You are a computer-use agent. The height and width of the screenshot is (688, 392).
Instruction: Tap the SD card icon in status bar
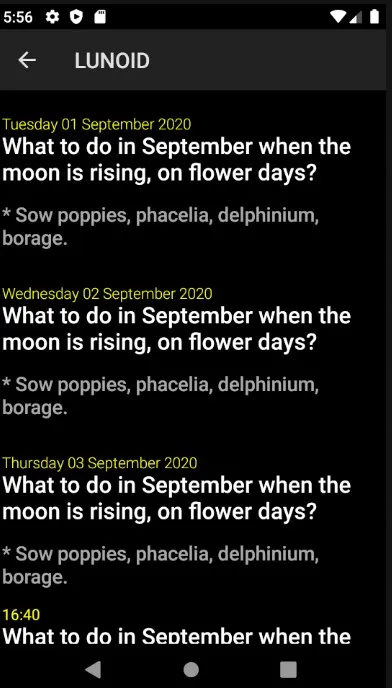(100, 17)
